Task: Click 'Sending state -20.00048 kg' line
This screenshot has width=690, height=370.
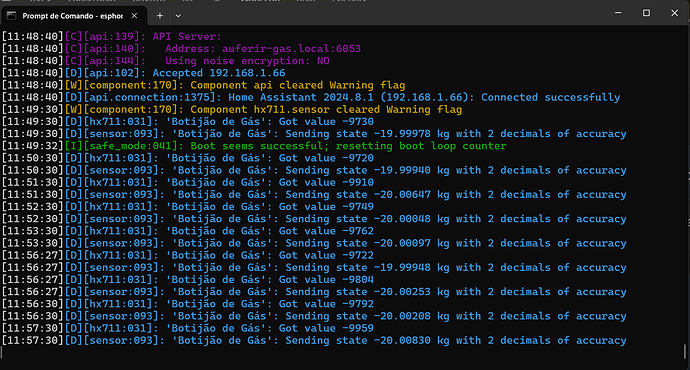Action: click(x=314, y=219)
